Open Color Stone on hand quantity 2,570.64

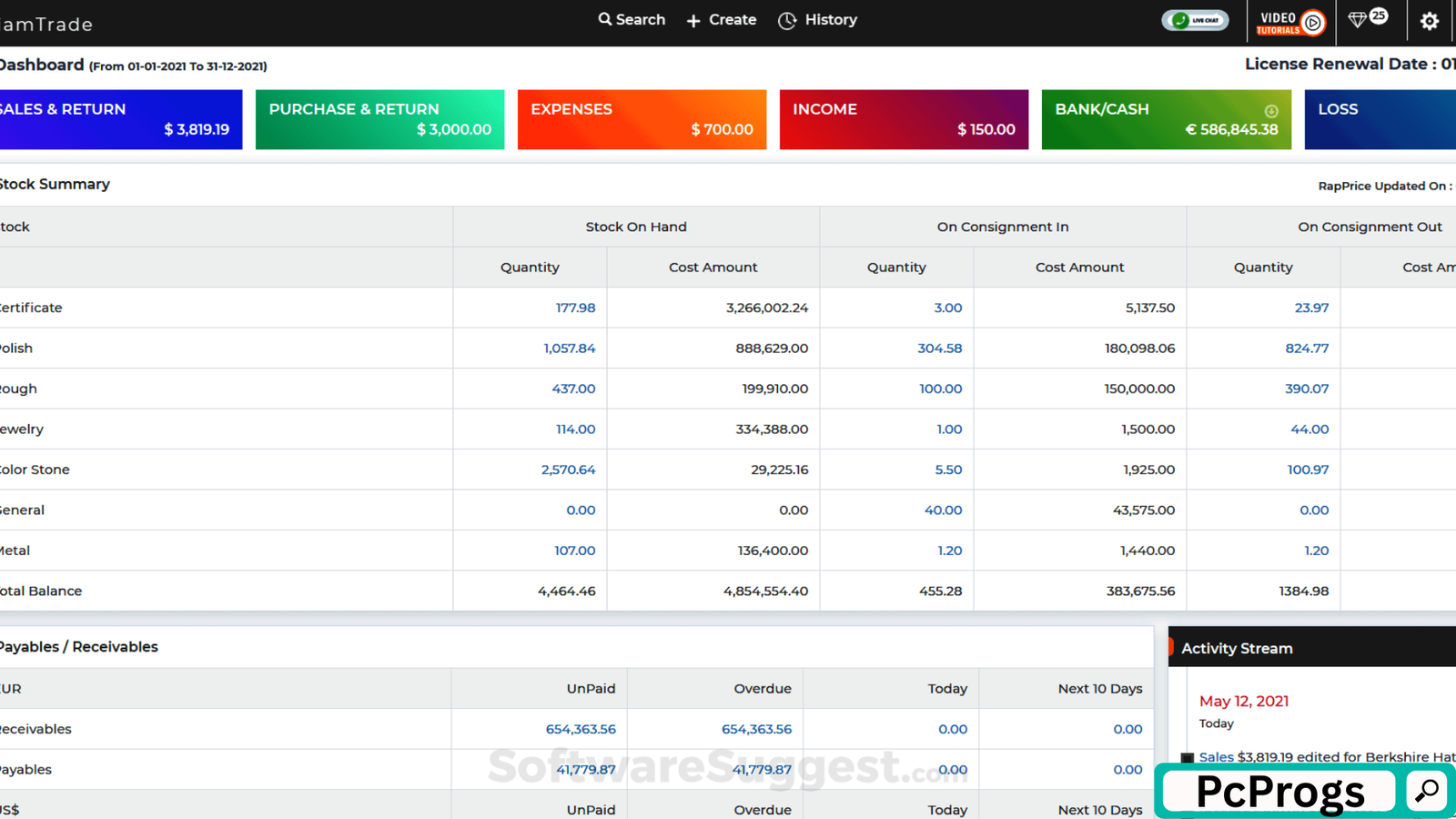click(568, 470)
